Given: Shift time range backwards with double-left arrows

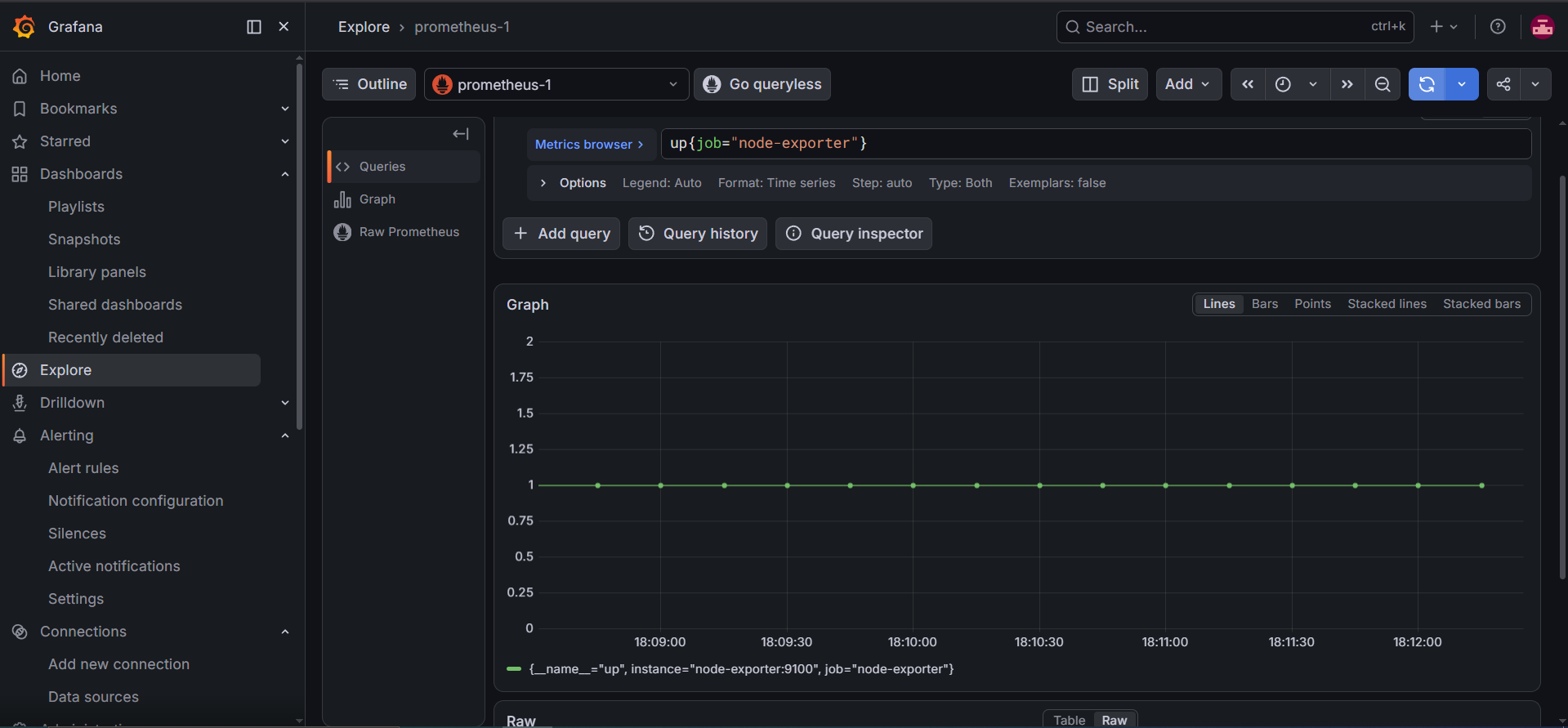Looking at the screenshot, I should pos(1248,84).
